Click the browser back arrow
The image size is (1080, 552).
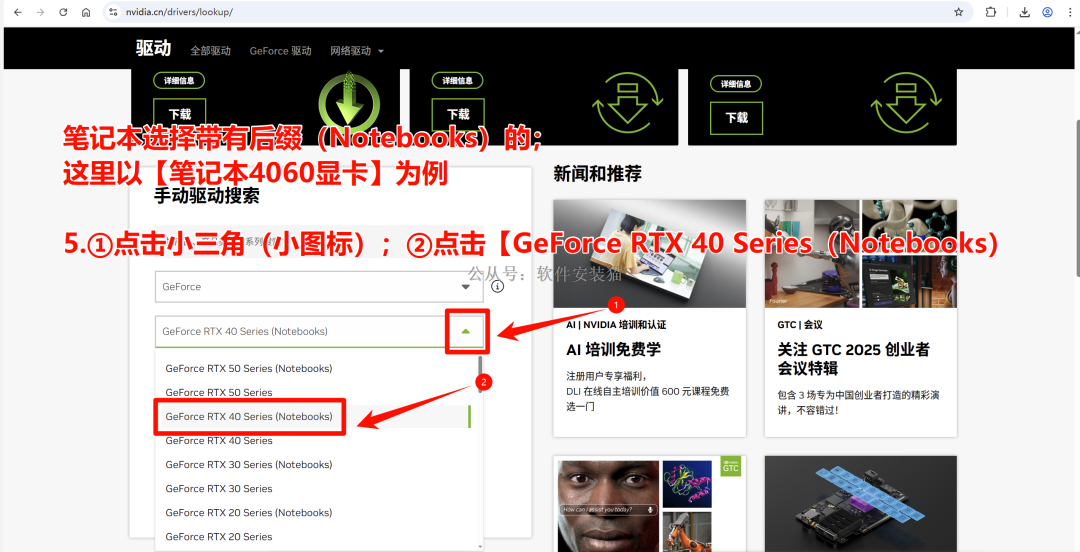coord(18,12)
